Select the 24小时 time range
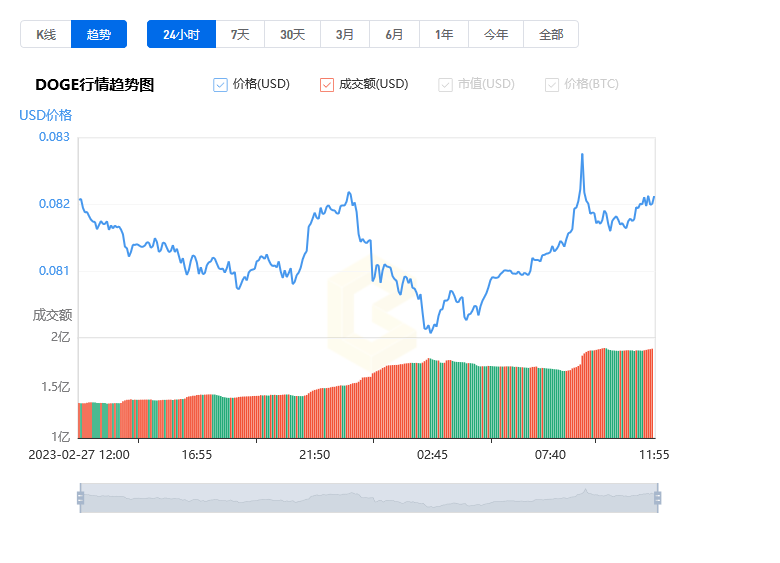Viewport: 780px width, 563px height. [182, 34]
